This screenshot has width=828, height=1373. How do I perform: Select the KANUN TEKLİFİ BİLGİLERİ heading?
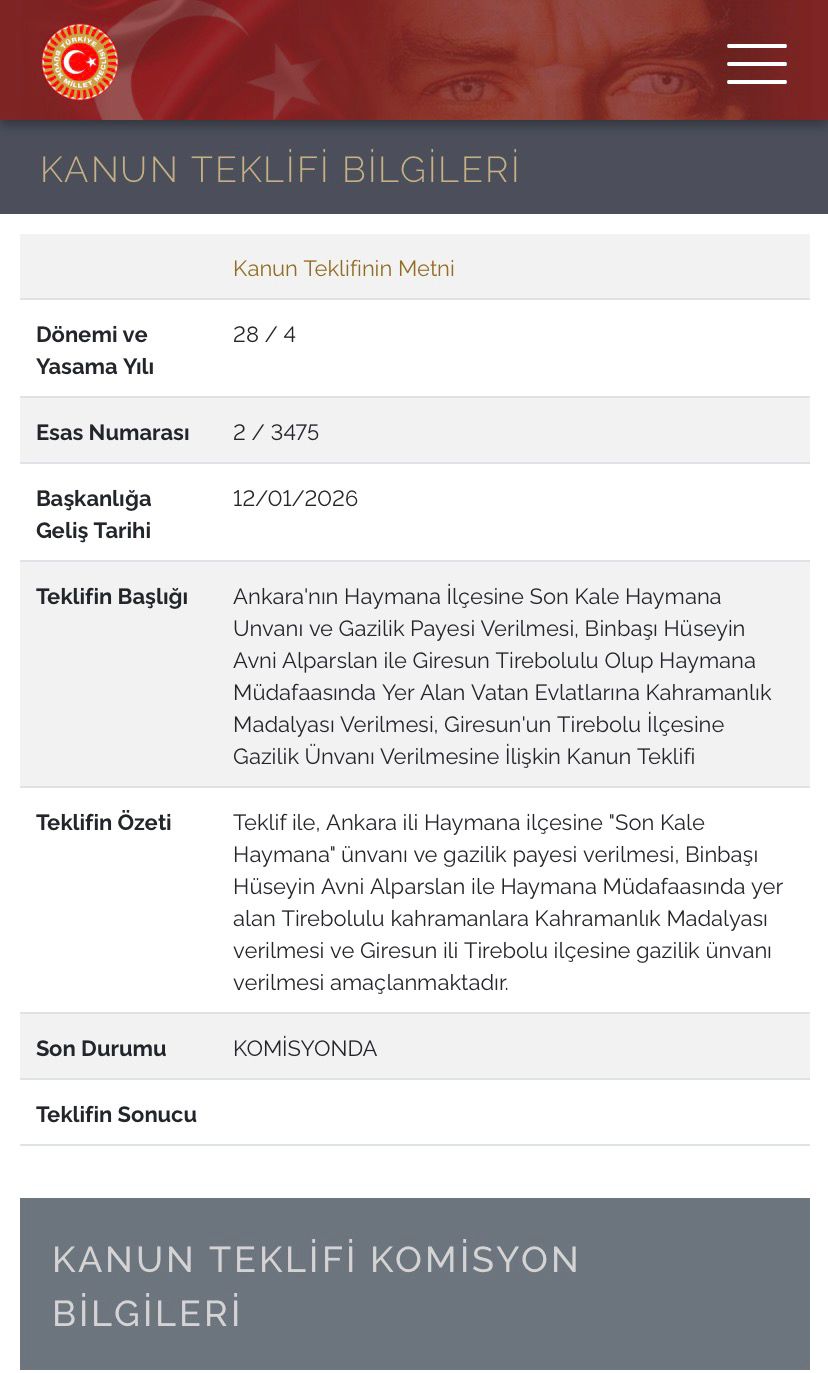point(279,167)
